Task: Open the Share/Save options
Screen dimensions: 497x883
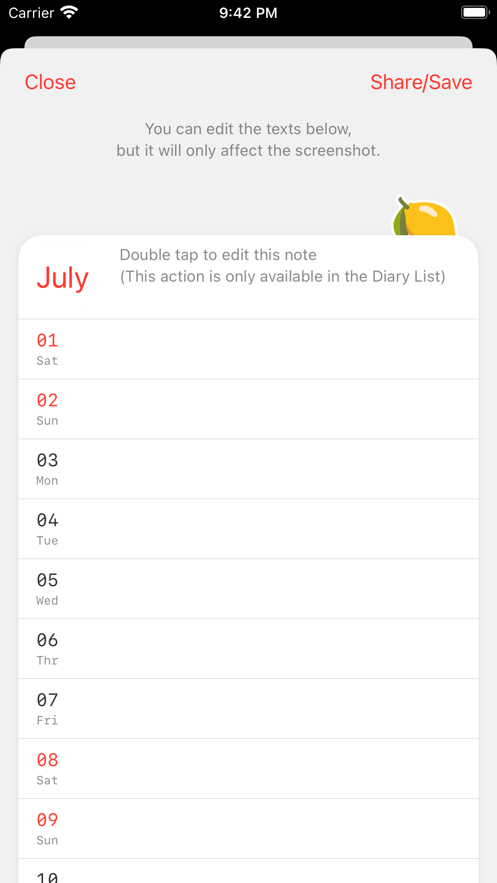Action: pos(421,82)
